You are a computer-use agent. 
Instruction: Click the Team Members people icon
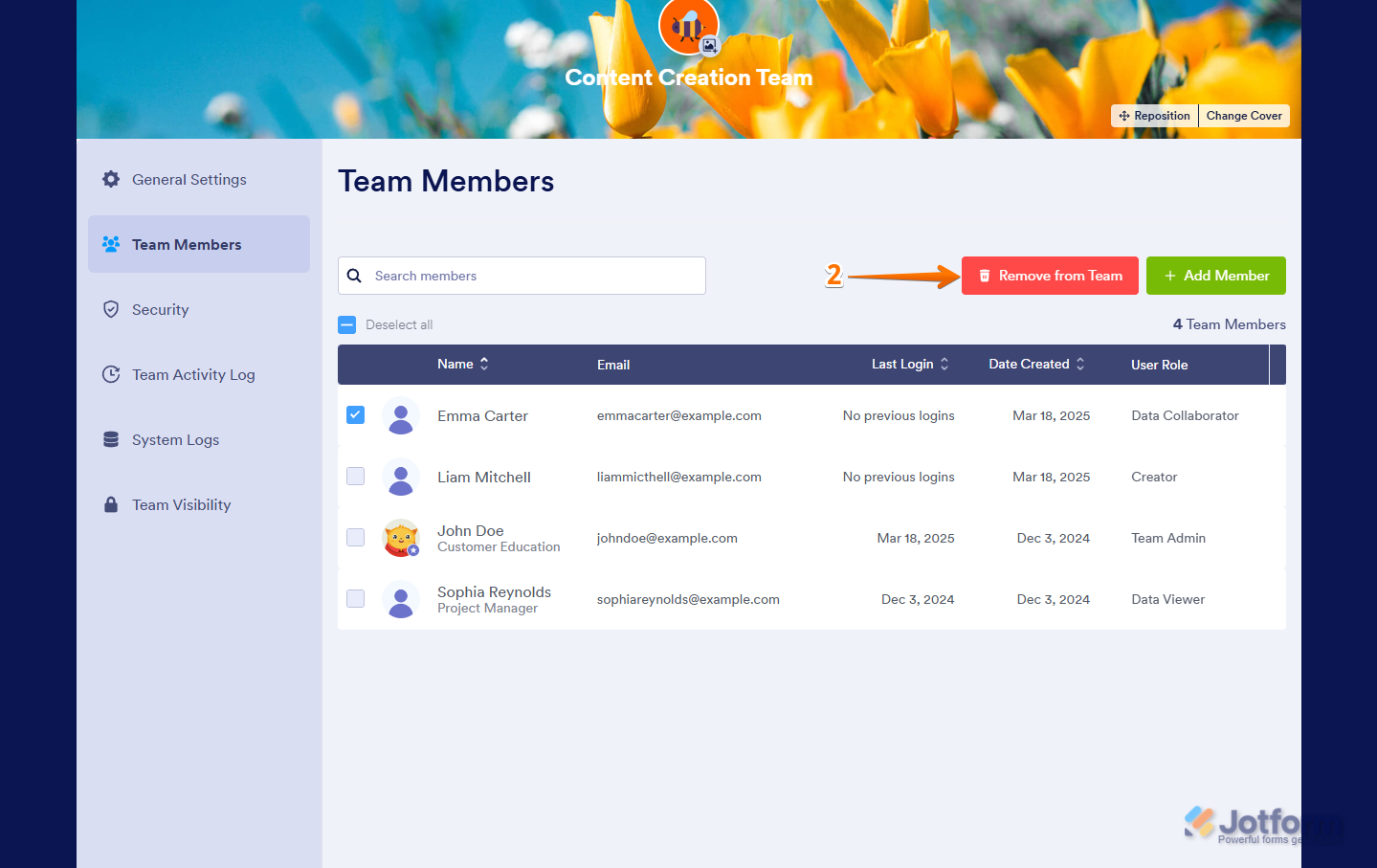[x=111, y=244]
